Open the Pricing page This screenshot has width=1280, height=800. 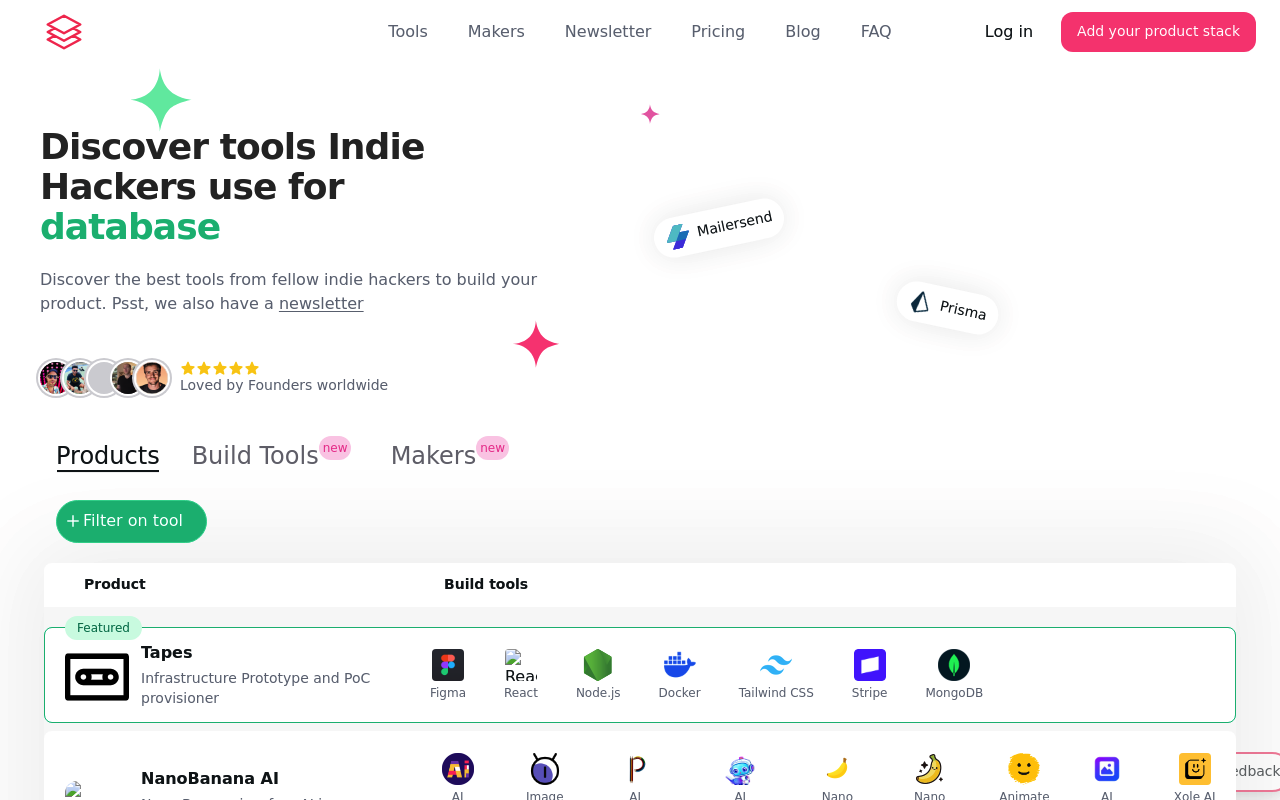[x=718, y=32]
